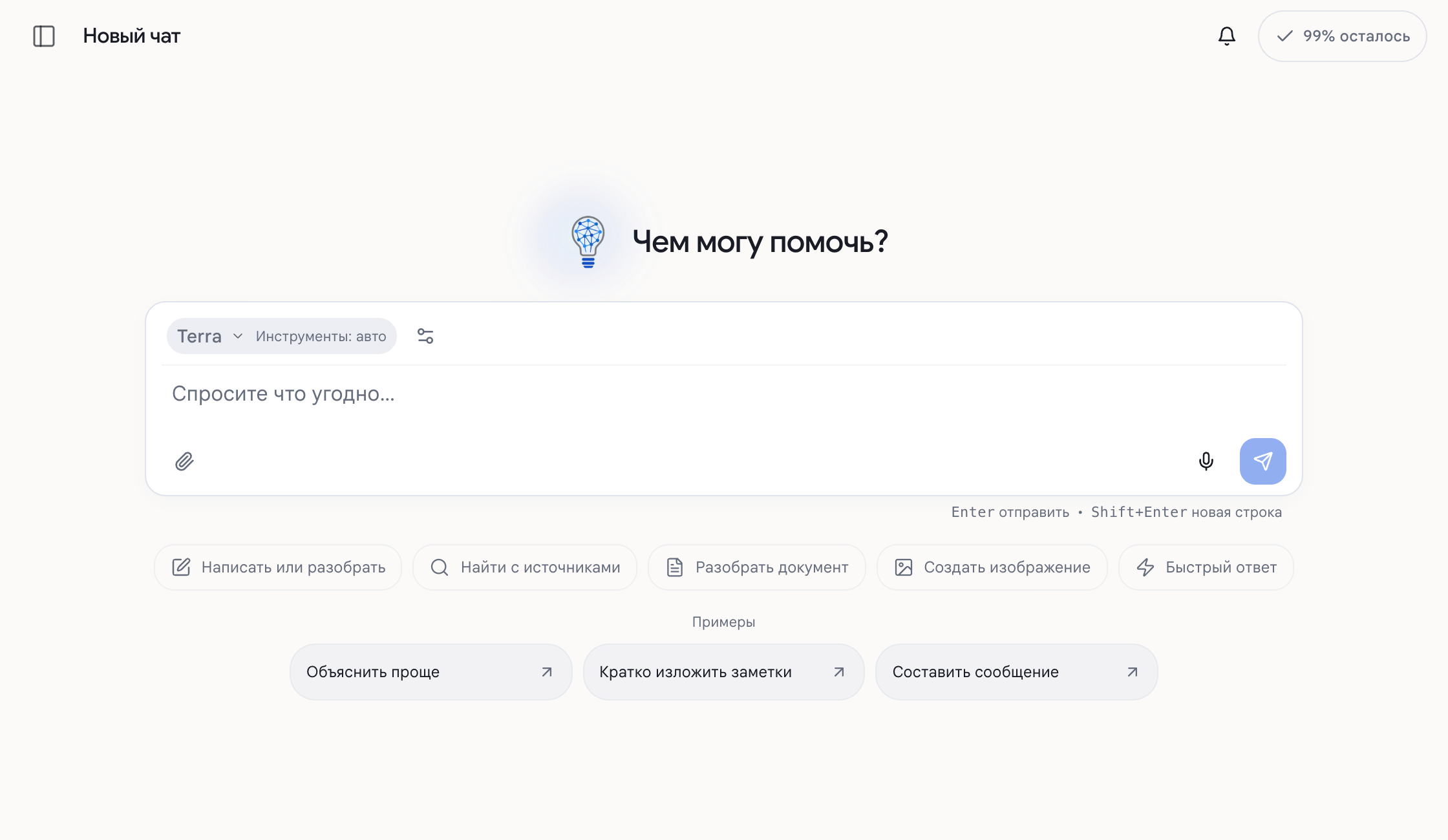Open the notifications bell

tap(1226, 36)
